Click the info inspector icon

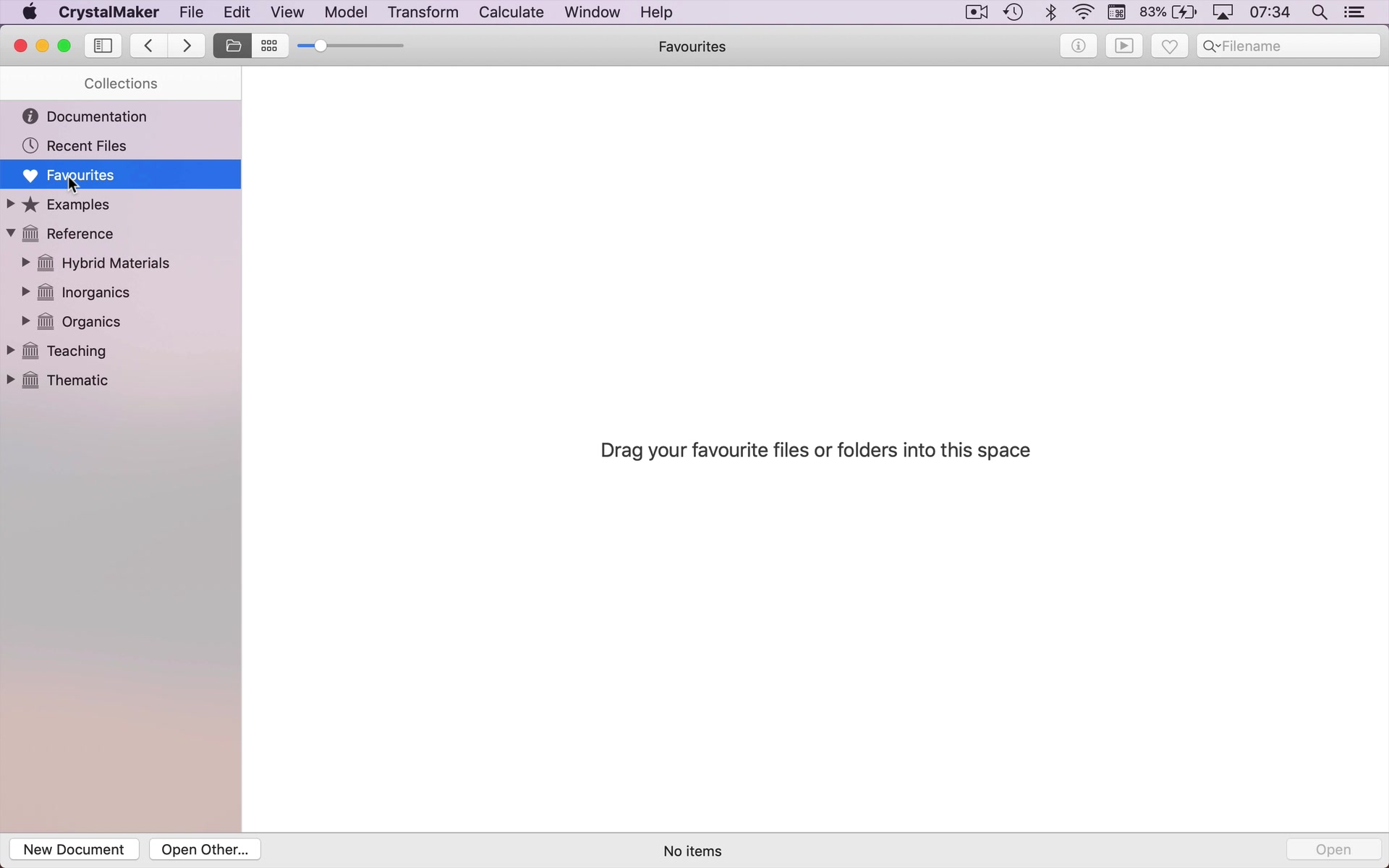1078,46
